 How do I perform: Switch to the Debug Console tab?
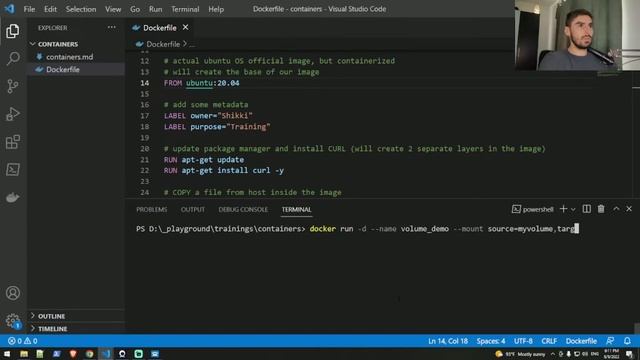click(x=243, y=209)
